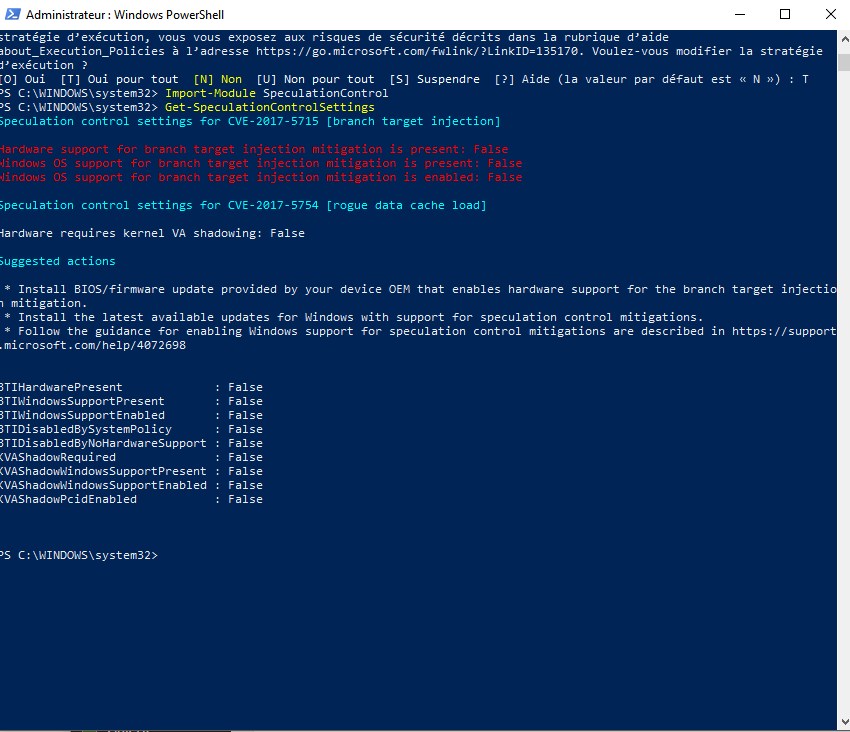Viewport: 850px width, 732px height.
Task: Close the Windows PowerShell window
Action: [x=830, y=14]
